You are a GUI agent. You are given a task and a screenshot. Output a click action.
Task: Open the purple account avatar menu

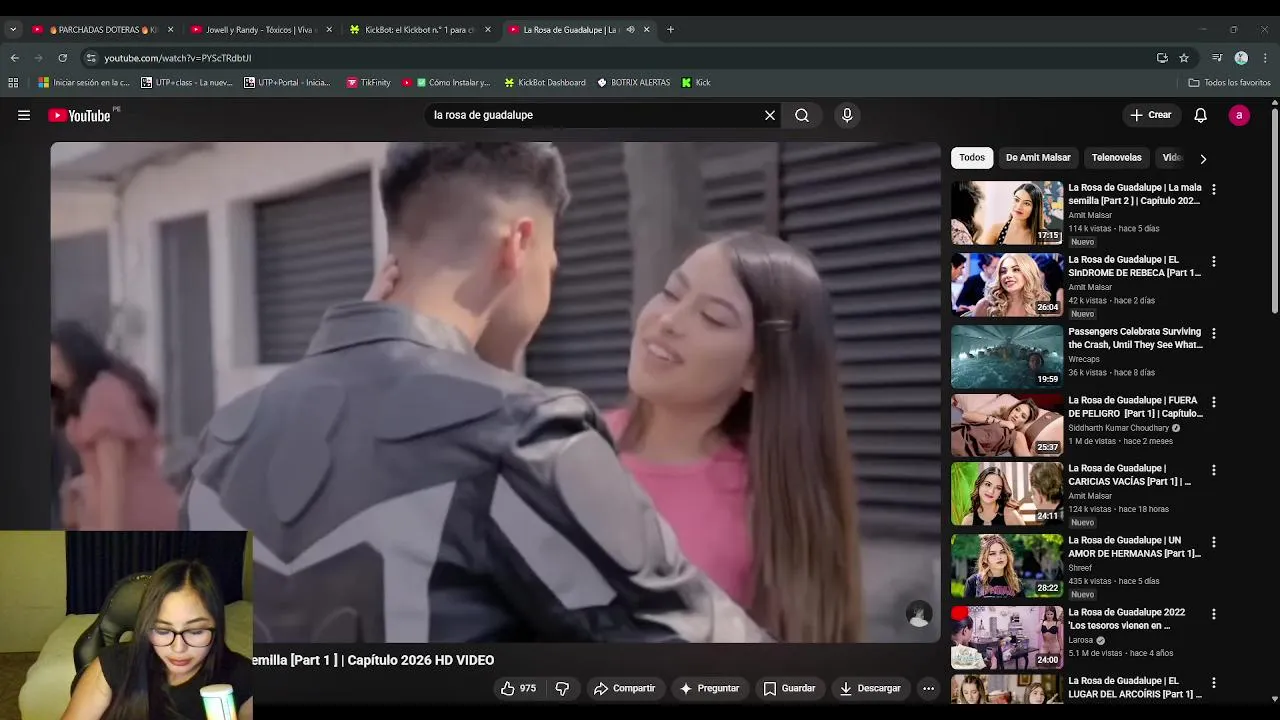(x=1239, y=115)
